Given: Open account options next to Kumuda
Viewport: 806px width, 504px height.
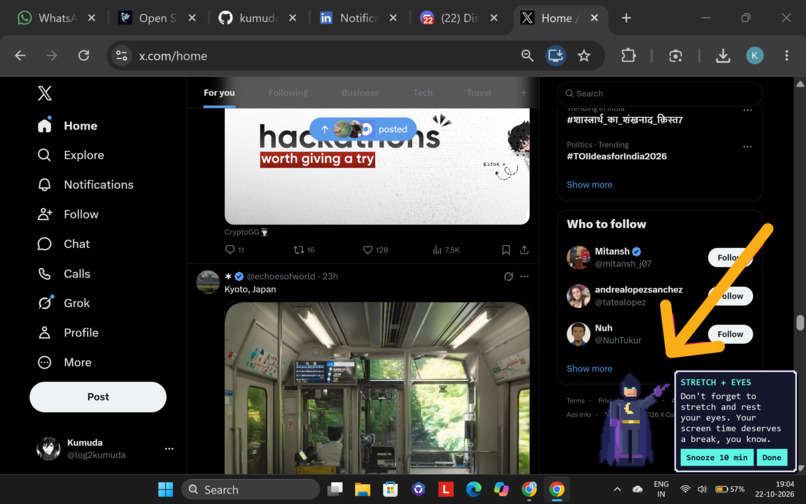Looking at the screenshot, I should point(169,448).
